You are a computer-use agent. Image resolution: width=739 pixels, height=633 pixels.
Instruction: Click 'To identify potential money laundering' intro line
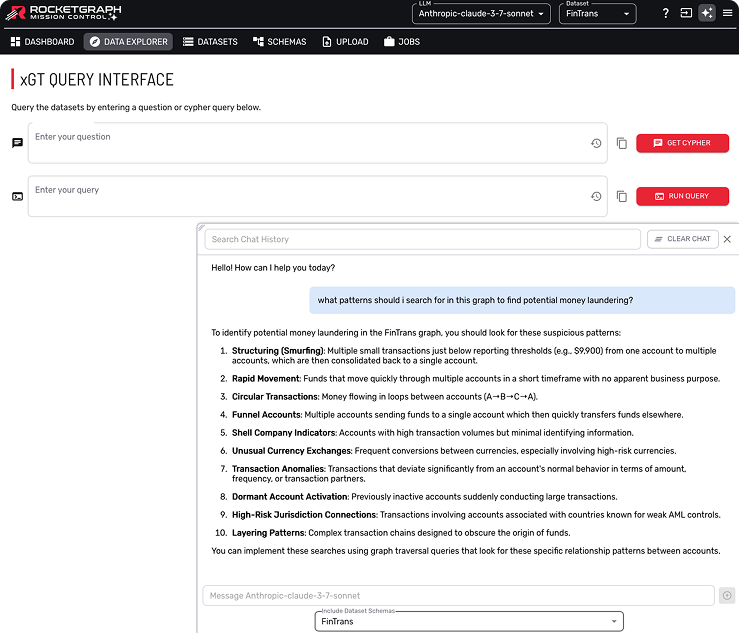[416, 333]
